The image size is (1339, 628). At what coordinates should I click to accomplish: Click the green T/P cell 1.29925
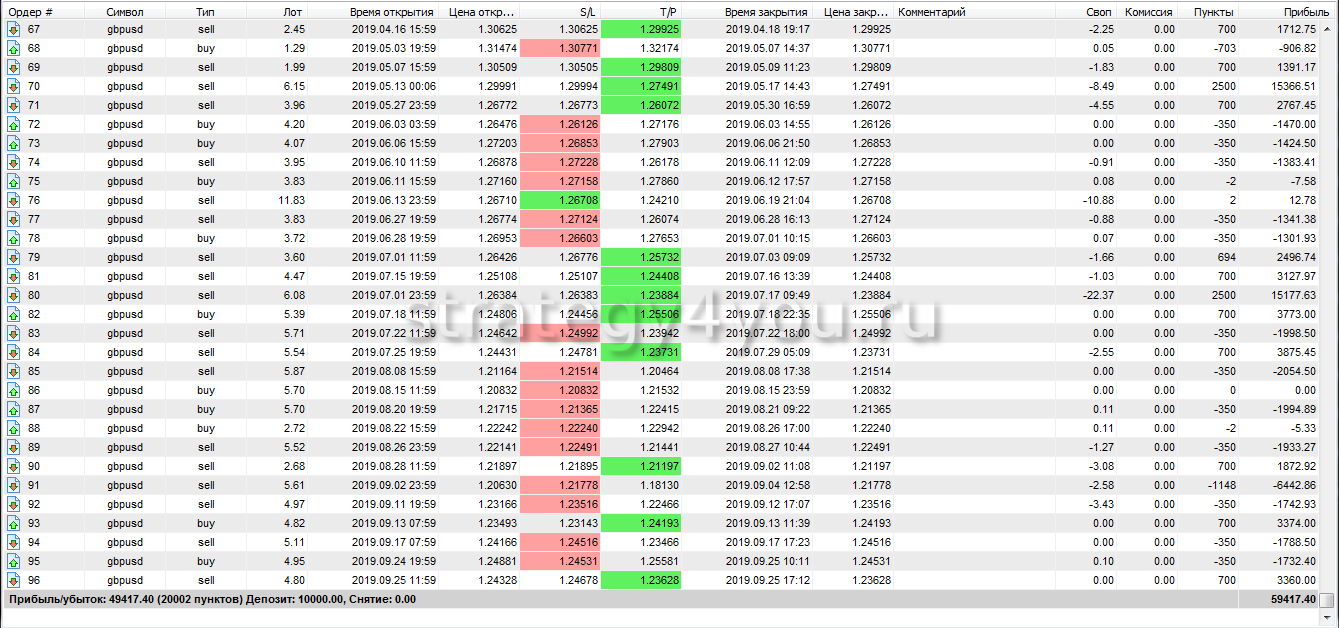[641, 29]
